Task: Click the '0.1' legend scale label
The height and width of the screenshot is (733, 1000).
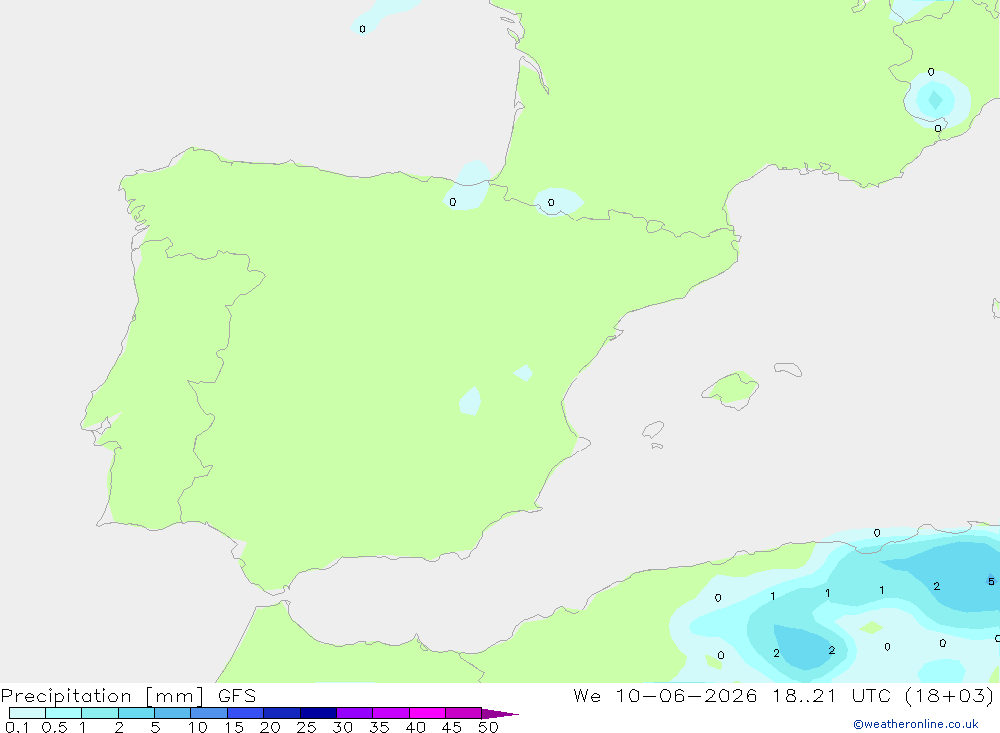Action: pyautogui.click(x=17, y=727)
